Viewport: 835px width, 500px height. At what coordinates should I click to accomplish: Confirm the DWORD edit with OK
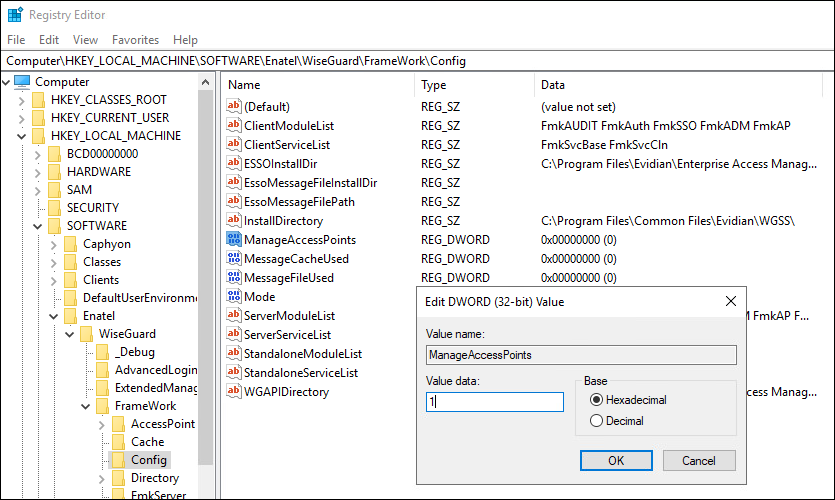pos(616,460)
